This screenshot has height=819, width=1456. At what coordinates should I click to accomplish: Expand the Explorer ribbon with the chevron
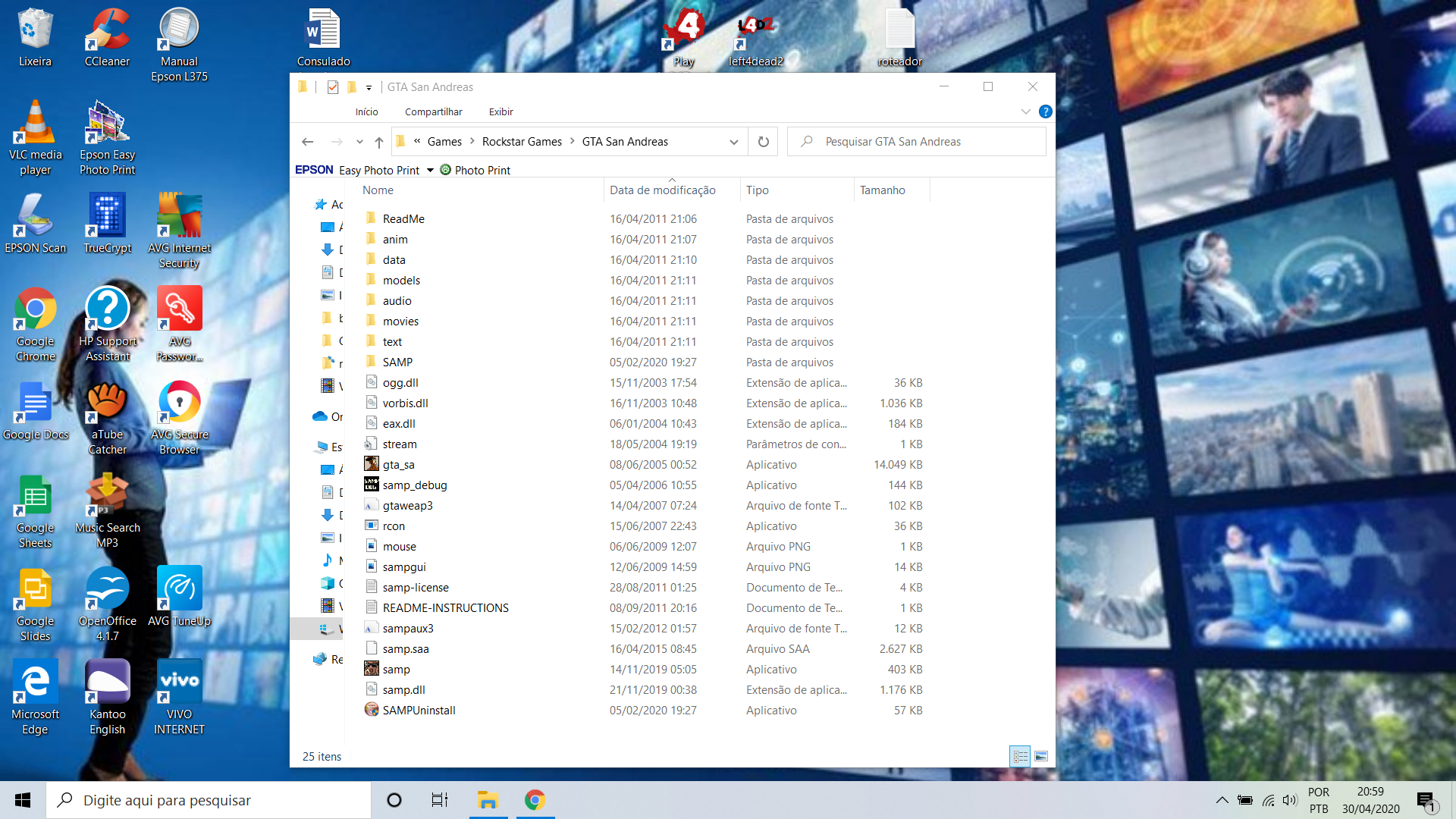pyautogui.click(x=1025, y=111)
